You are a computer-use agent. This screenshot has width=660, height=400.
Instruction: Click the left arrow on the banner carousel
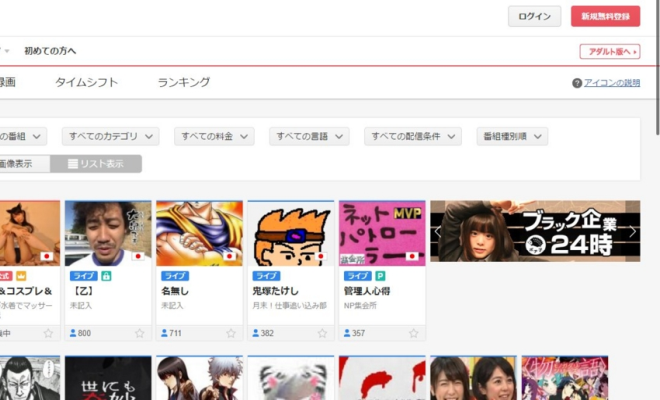click(x=437, y=231)
